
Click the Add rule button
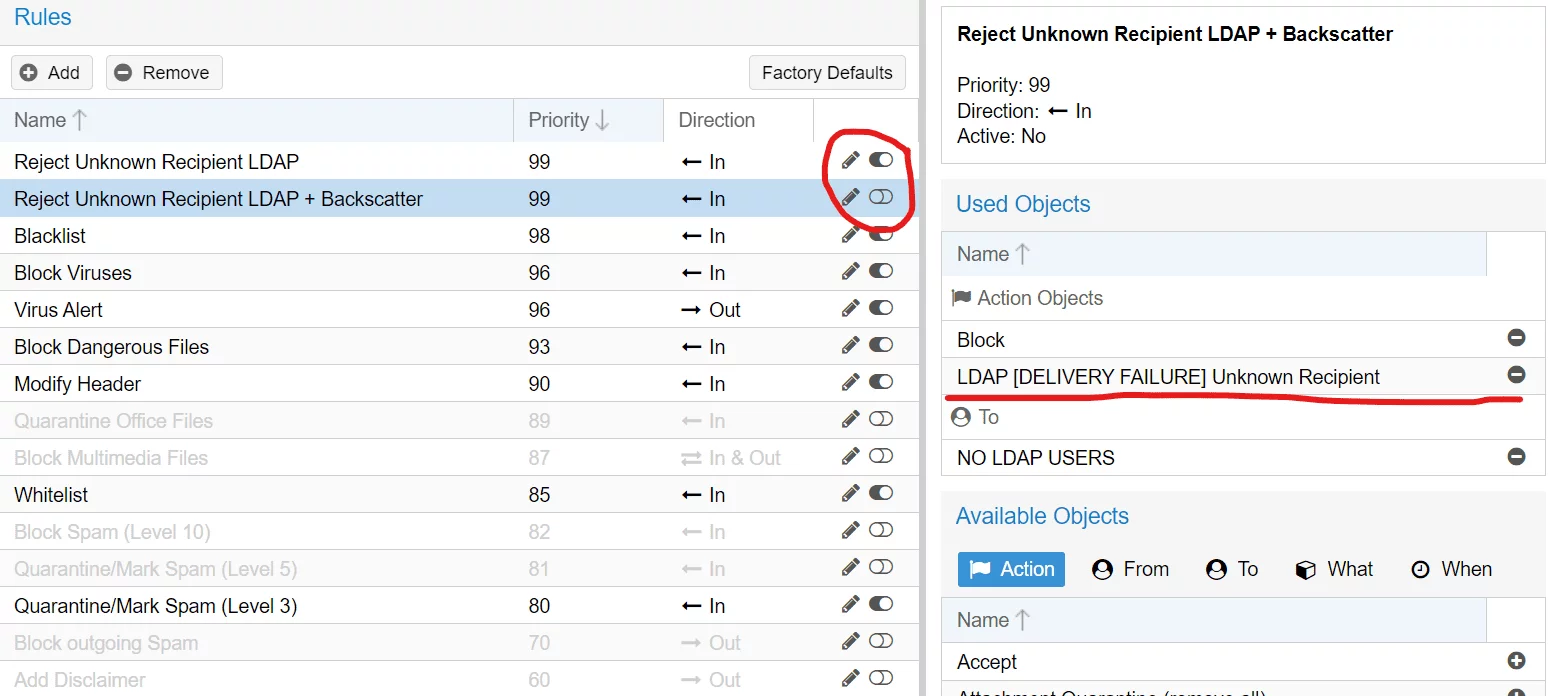pos(51,73)
